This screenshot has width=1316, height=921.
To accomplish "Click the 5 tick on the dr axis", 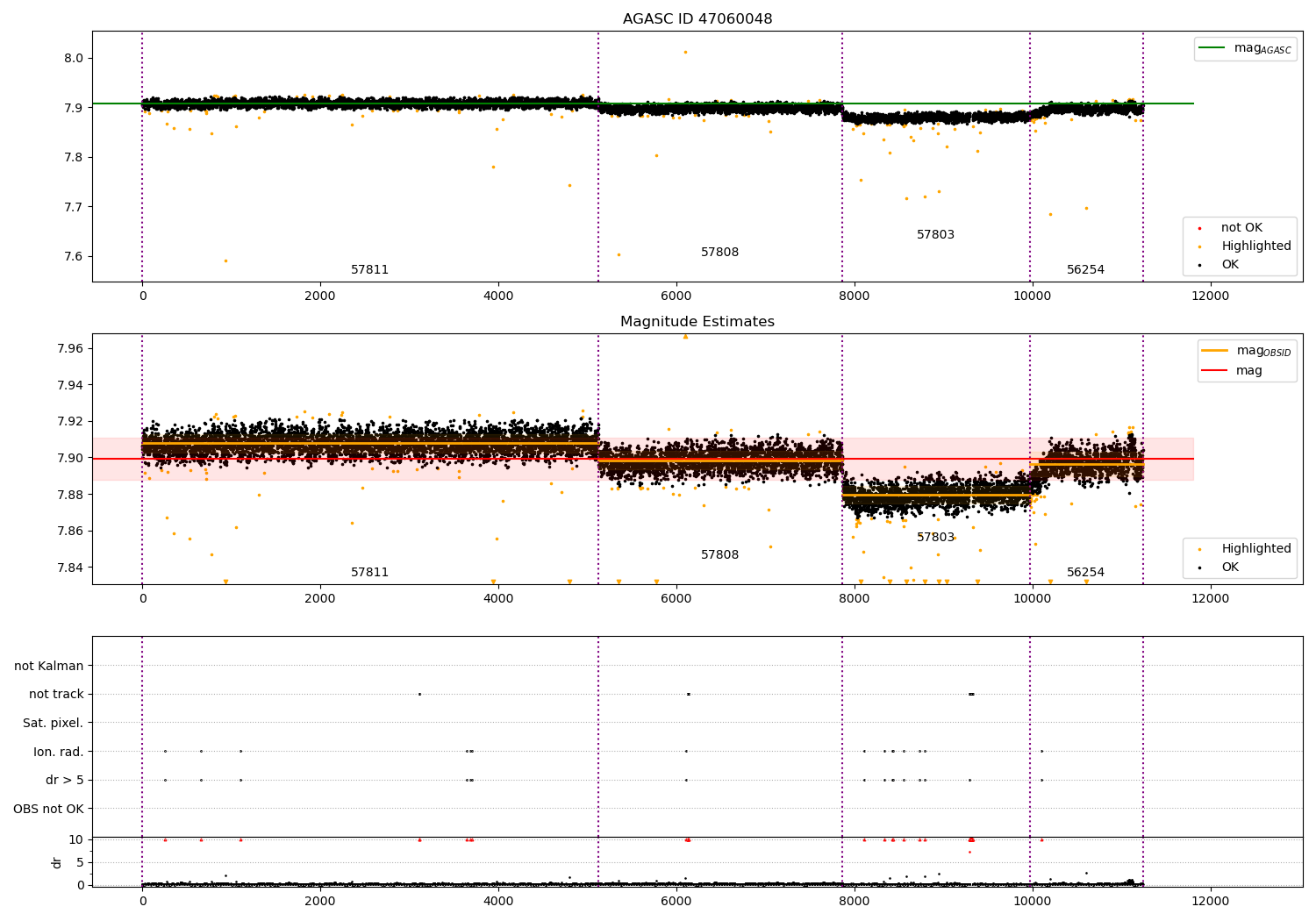I will click(80, 863).
